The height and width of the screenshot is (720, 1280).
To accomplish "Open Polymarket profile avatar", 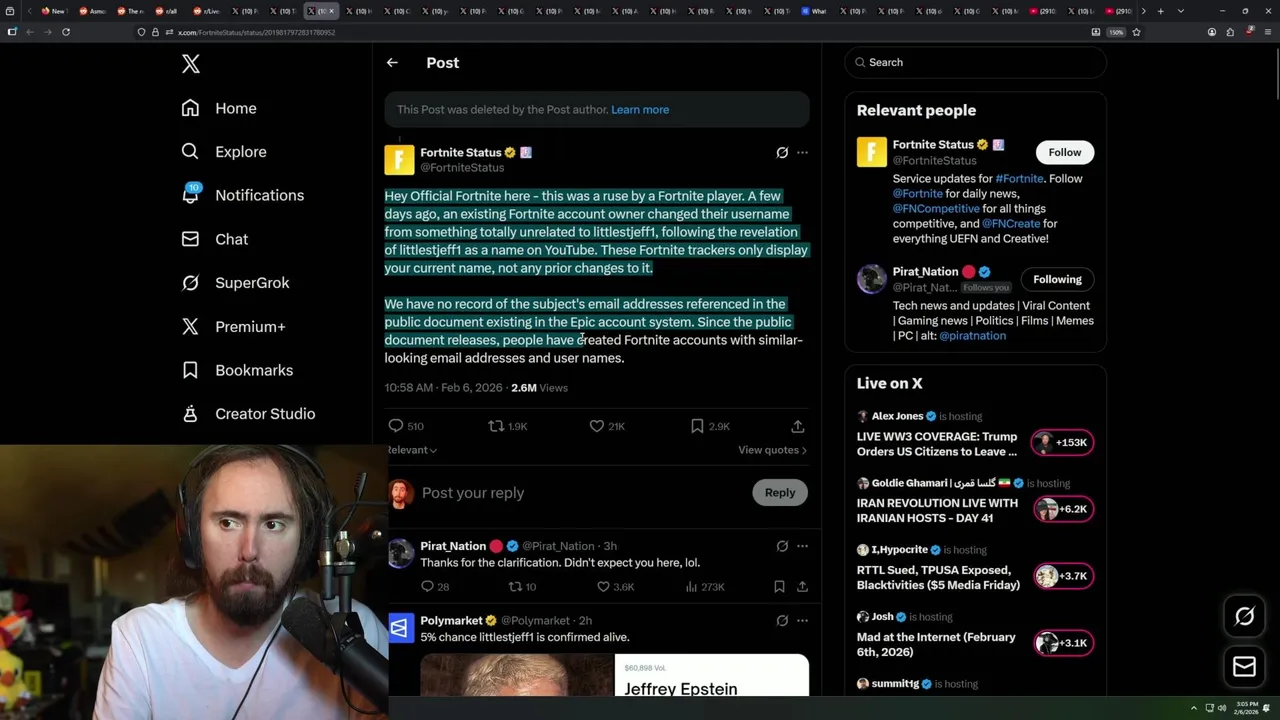I will click(x=399, y=628).
